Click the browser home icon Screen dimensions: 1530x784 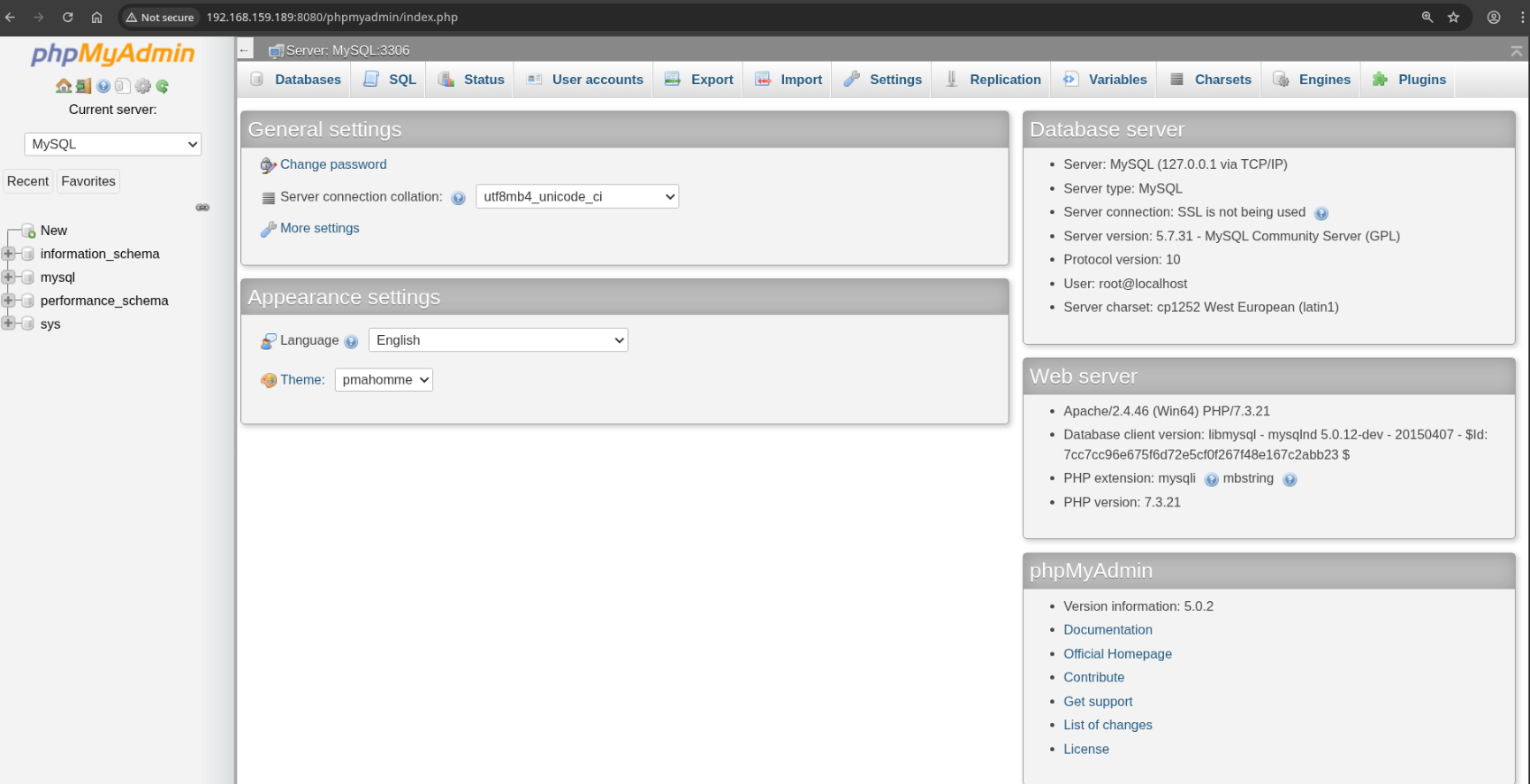click(97, 17)
